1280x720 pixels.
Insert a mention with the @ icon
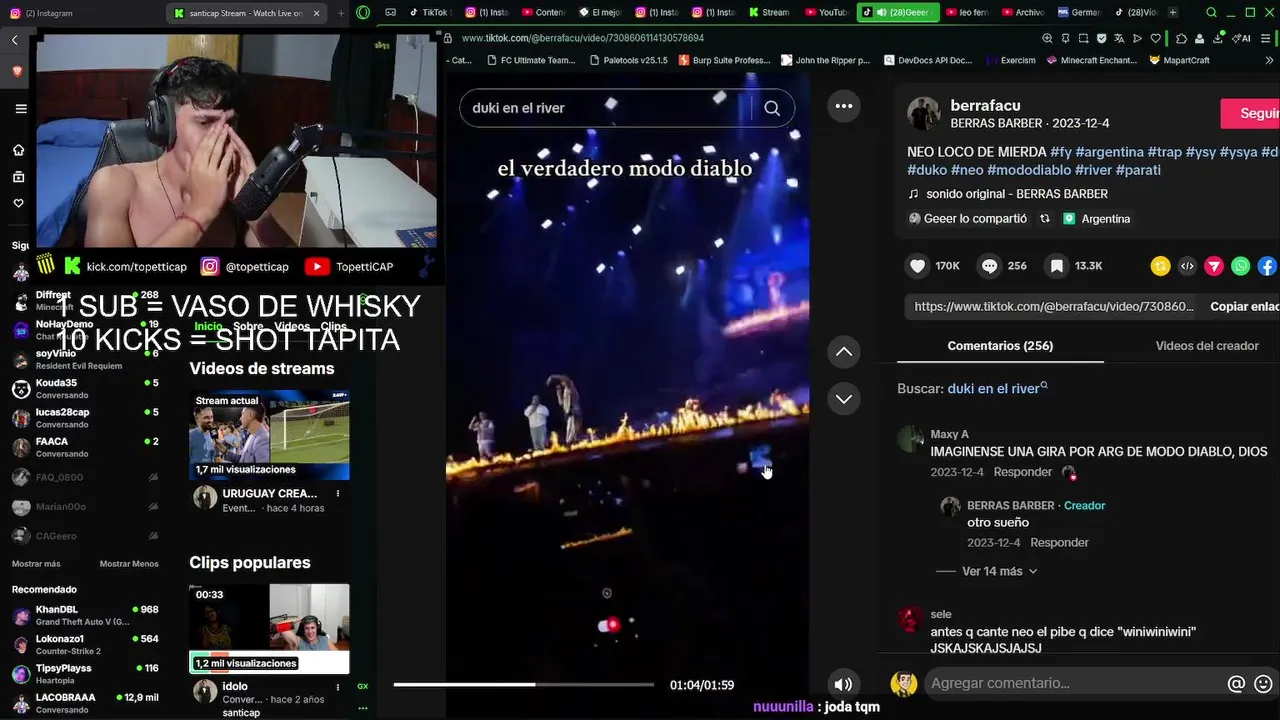click(1236, 684)
